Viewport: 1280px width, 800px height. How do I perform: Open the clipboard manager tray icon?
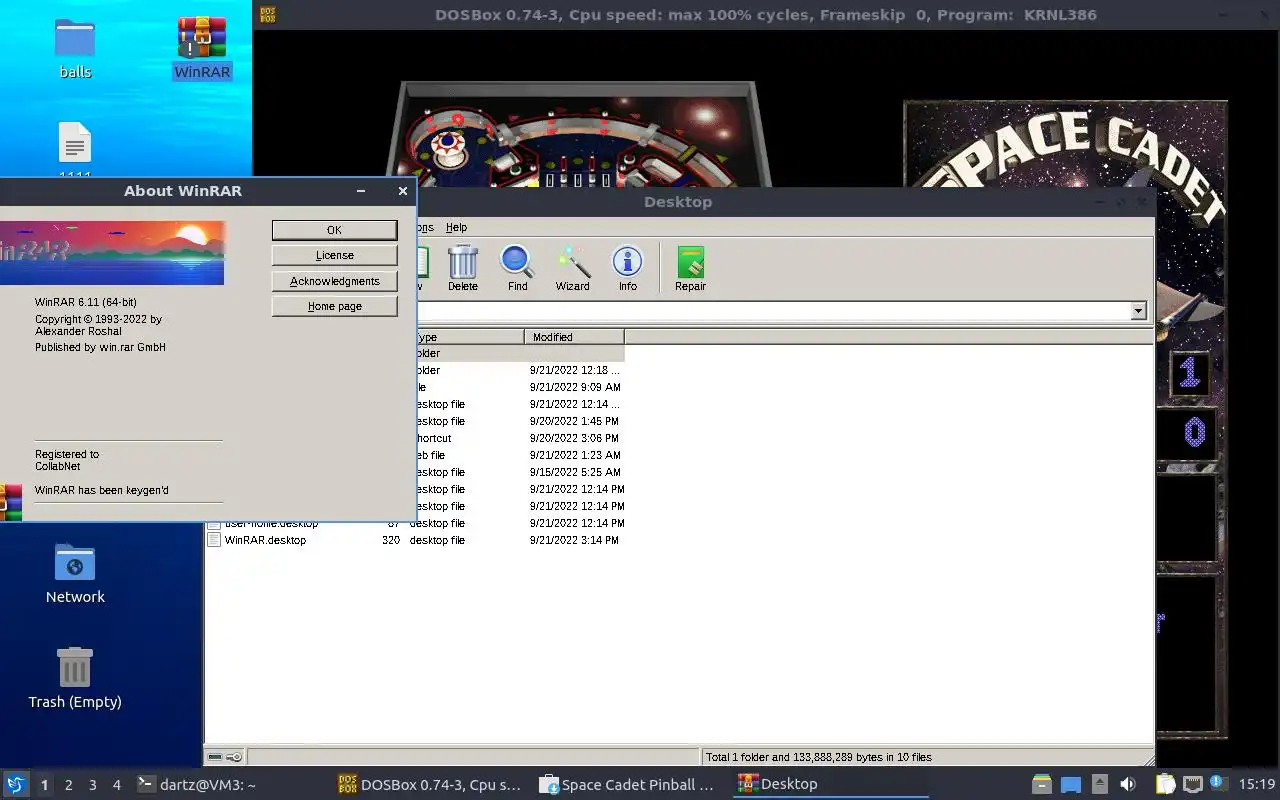(1165, 785)
